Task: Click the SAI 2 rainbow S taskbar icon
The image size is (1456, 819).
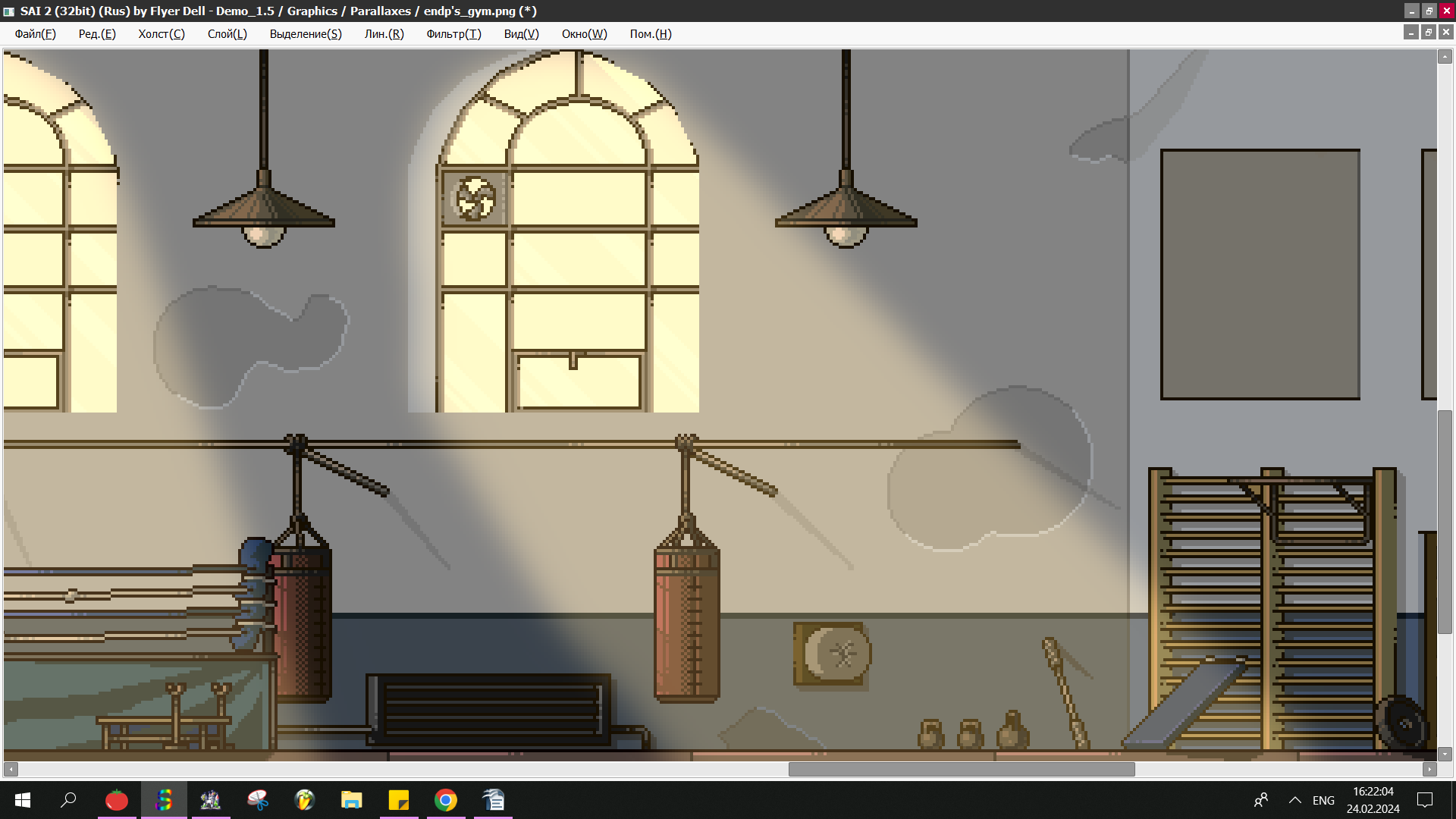Action: coord(164,800)
